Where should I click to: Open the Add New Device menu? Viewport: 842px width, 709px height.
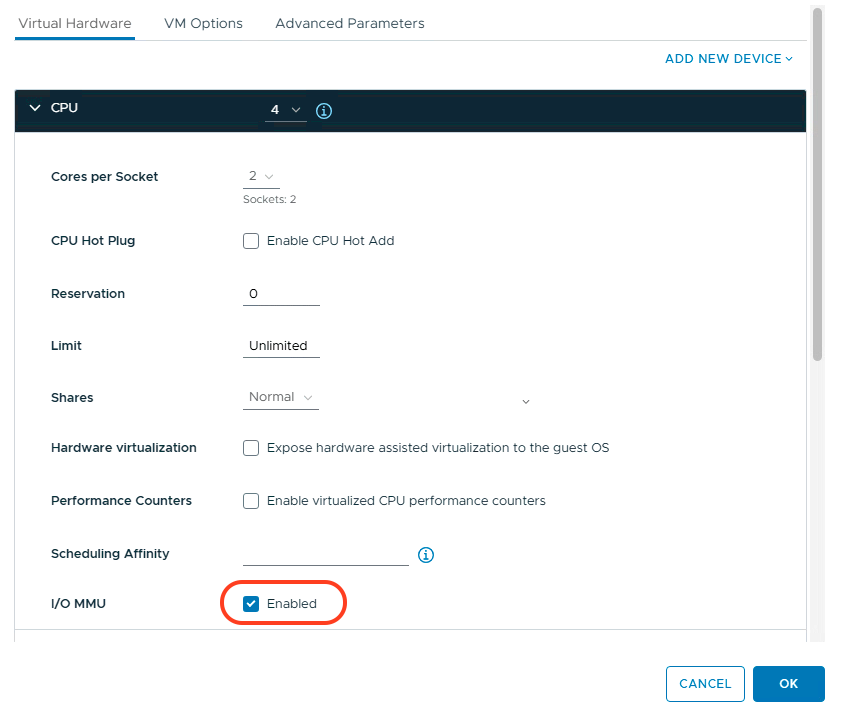[x=729, y=59]
